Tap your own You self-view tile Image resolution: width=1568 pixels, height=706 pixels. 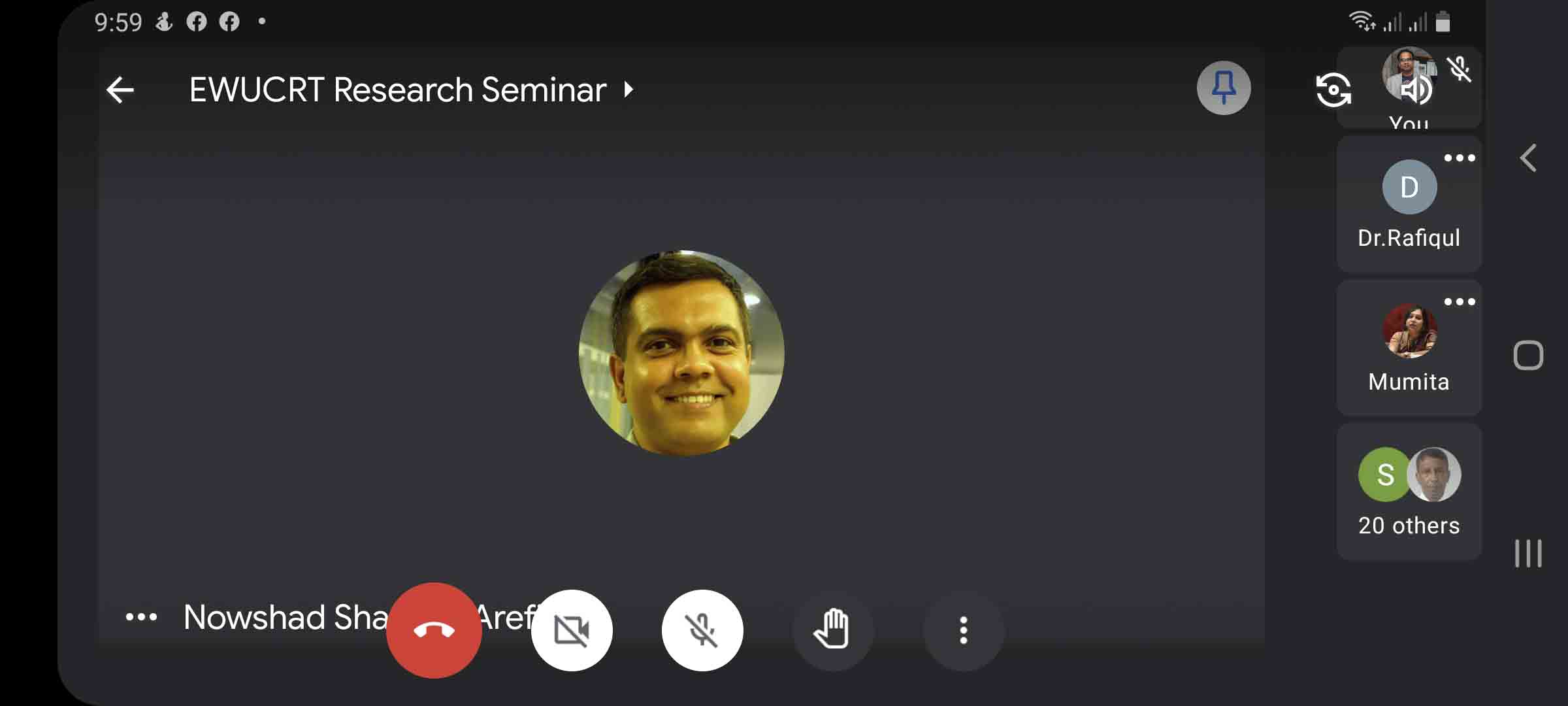coord(1409,88)
